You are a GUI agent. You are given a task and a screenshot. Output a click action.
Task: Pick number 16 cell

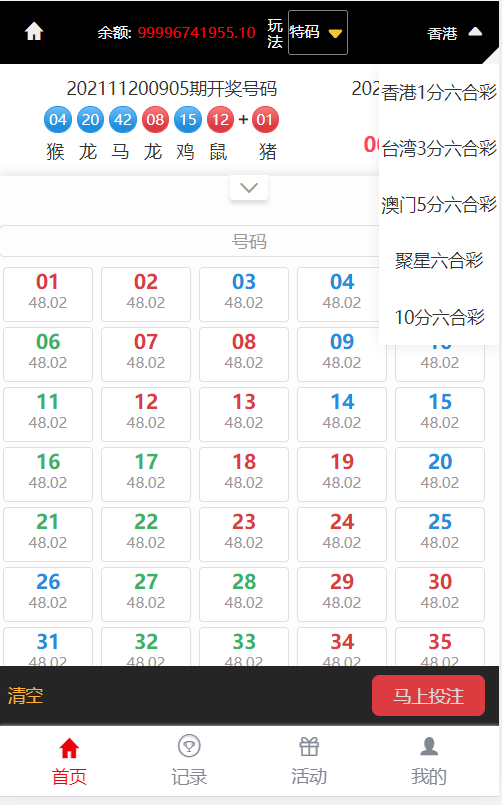48,474
